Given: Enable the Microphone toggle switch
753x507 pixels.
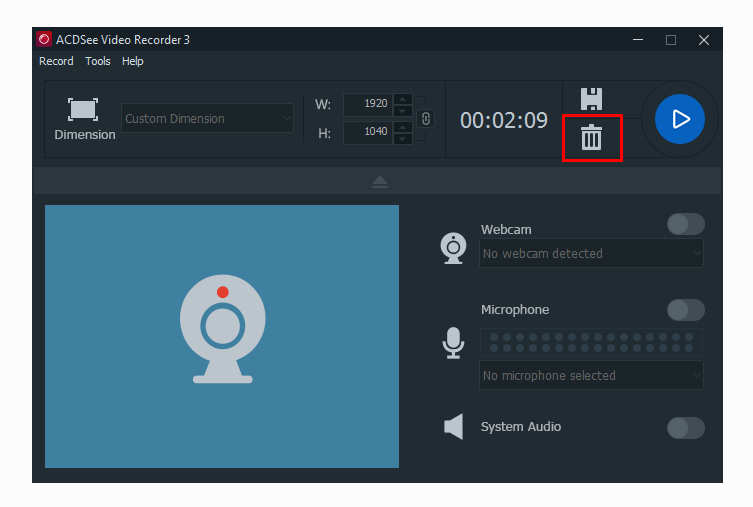Looking at the screenshot, I should (686, 310).
